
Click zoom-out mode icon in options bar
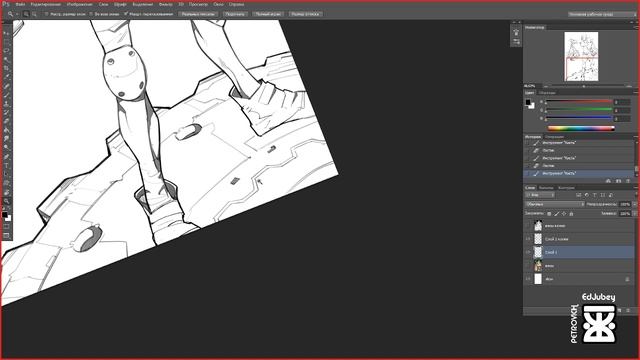34,14
